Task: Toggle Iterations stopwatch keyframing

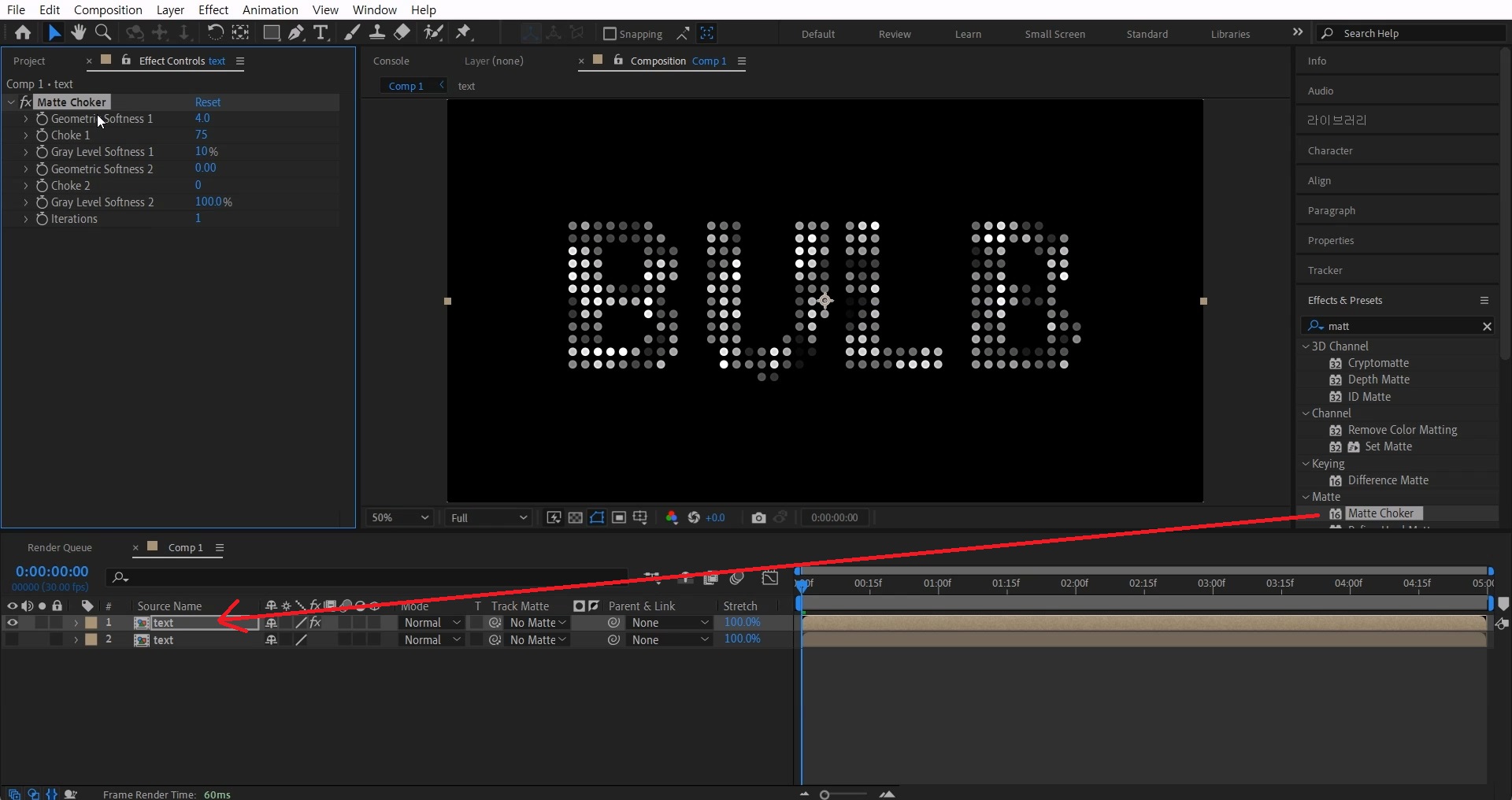Action: (x=42, y=219)
